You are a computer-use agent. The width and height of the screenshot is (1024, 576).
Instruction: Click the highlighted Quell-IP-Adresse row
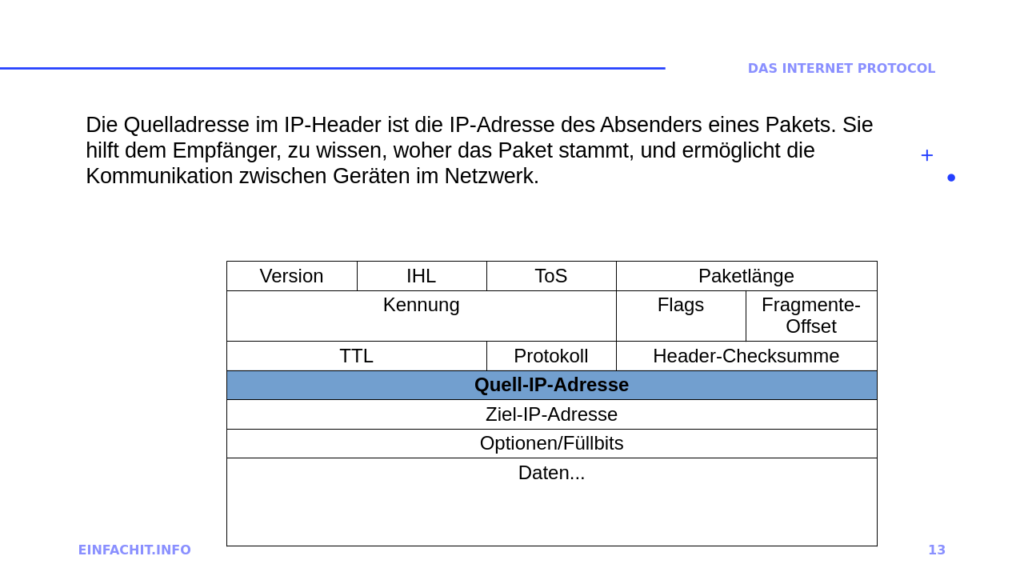[552, 385]
